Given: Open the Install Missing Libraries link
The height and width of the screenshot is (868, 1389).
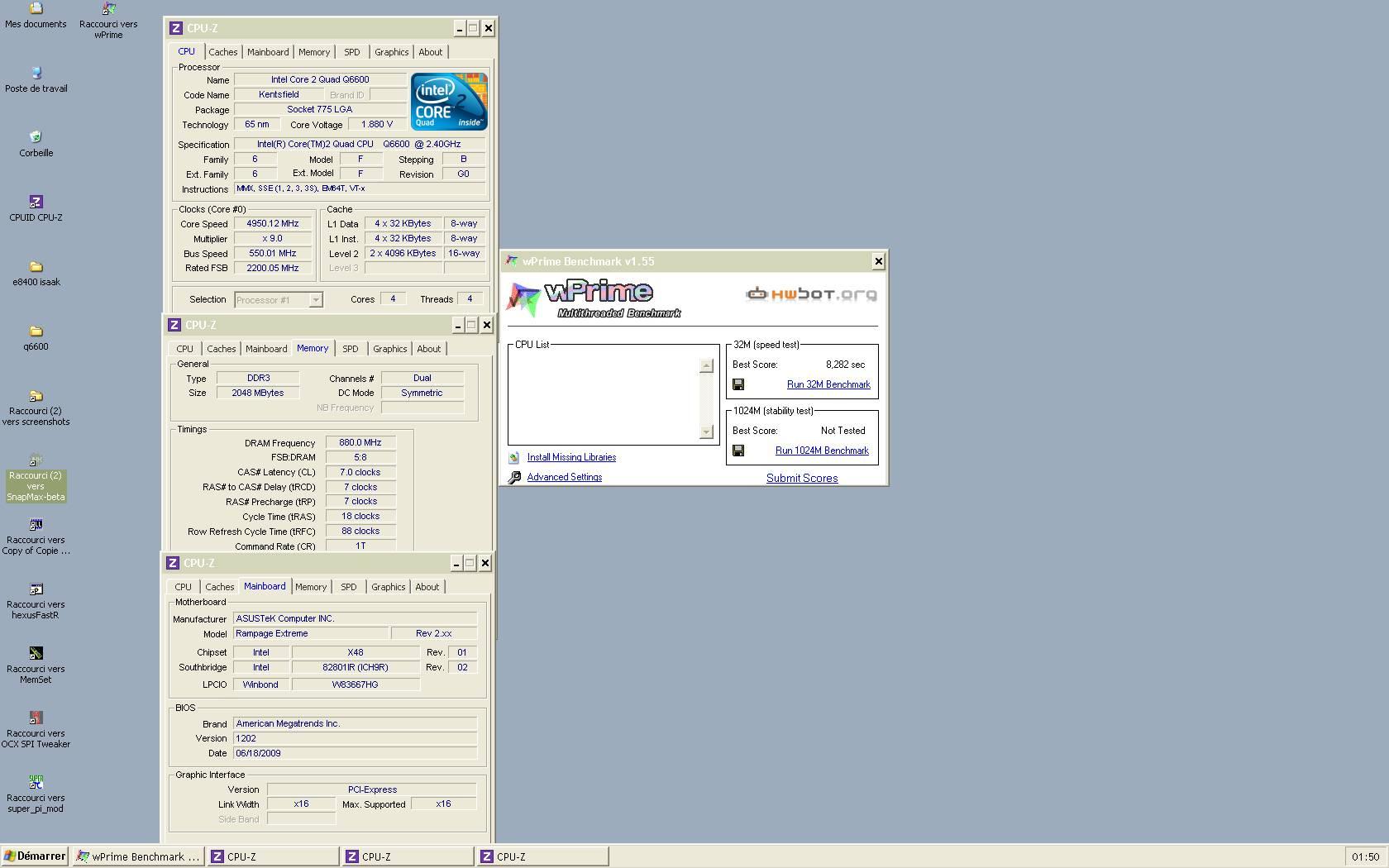Looking at the screenshot, I should click(571, 457).
